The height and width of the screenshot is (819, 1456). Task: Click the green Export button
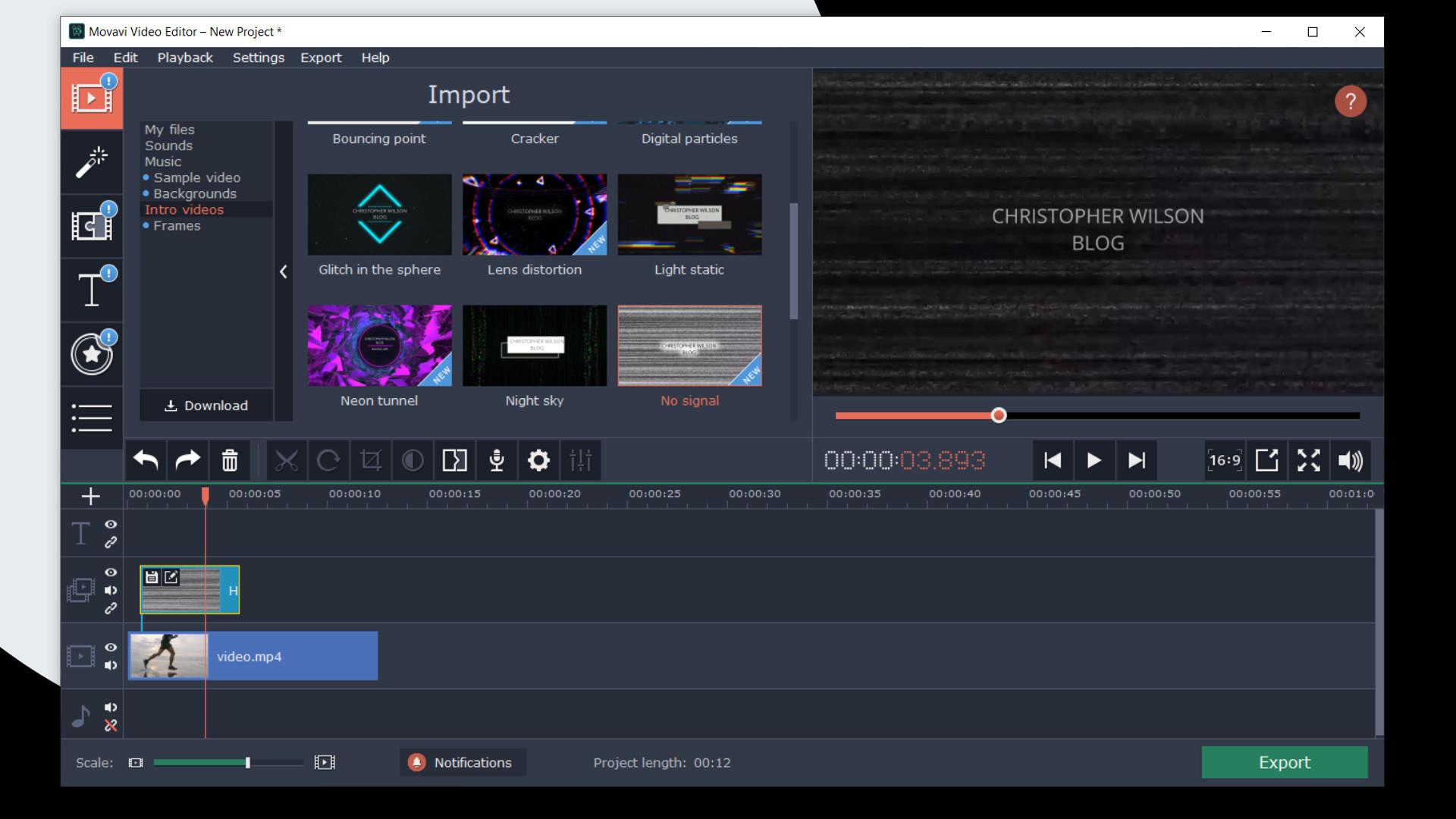click(1284, 762)
